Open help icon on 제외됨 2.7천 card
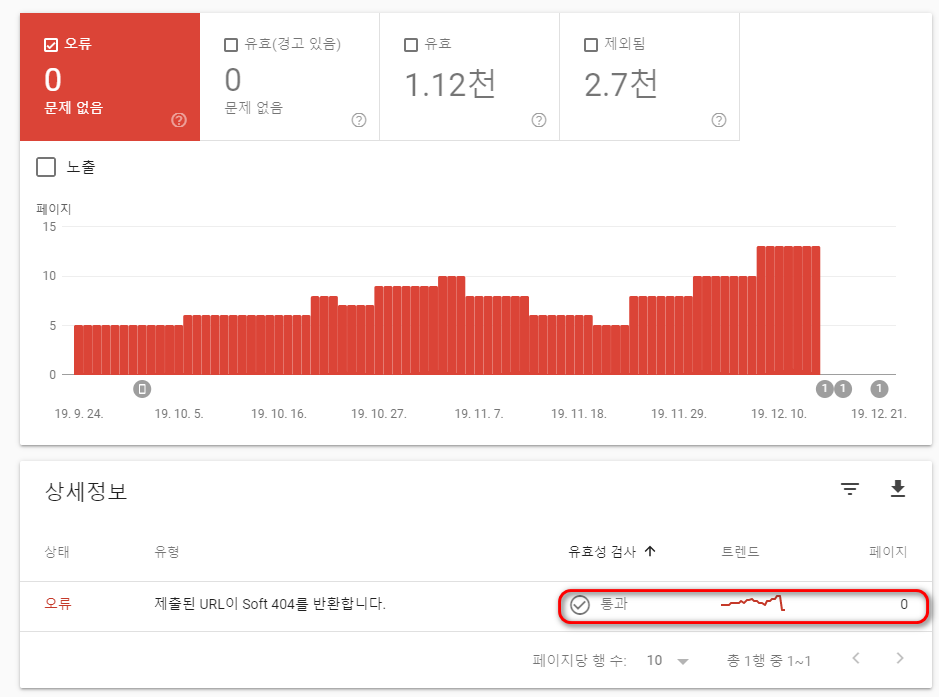Viewport: 939px width, 697px height. pyautogui.click(x=719, y=120)
